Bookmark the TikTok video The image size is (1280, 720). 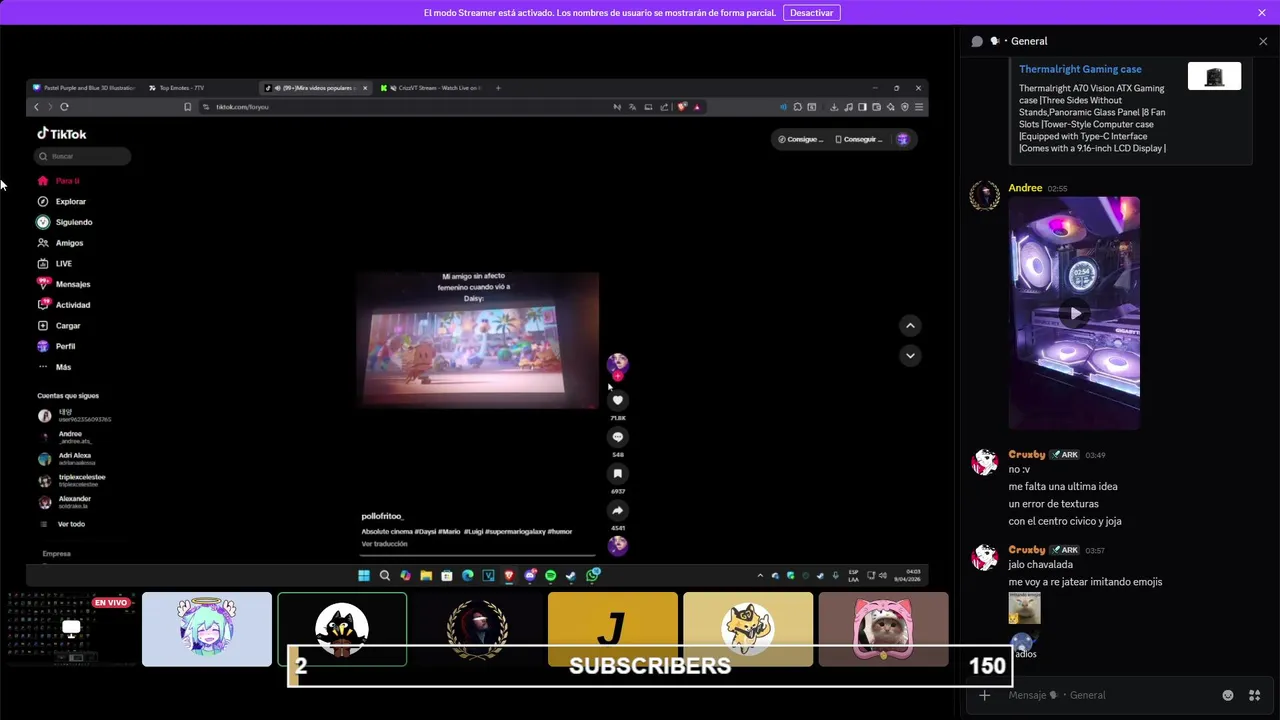click(618, 474)
